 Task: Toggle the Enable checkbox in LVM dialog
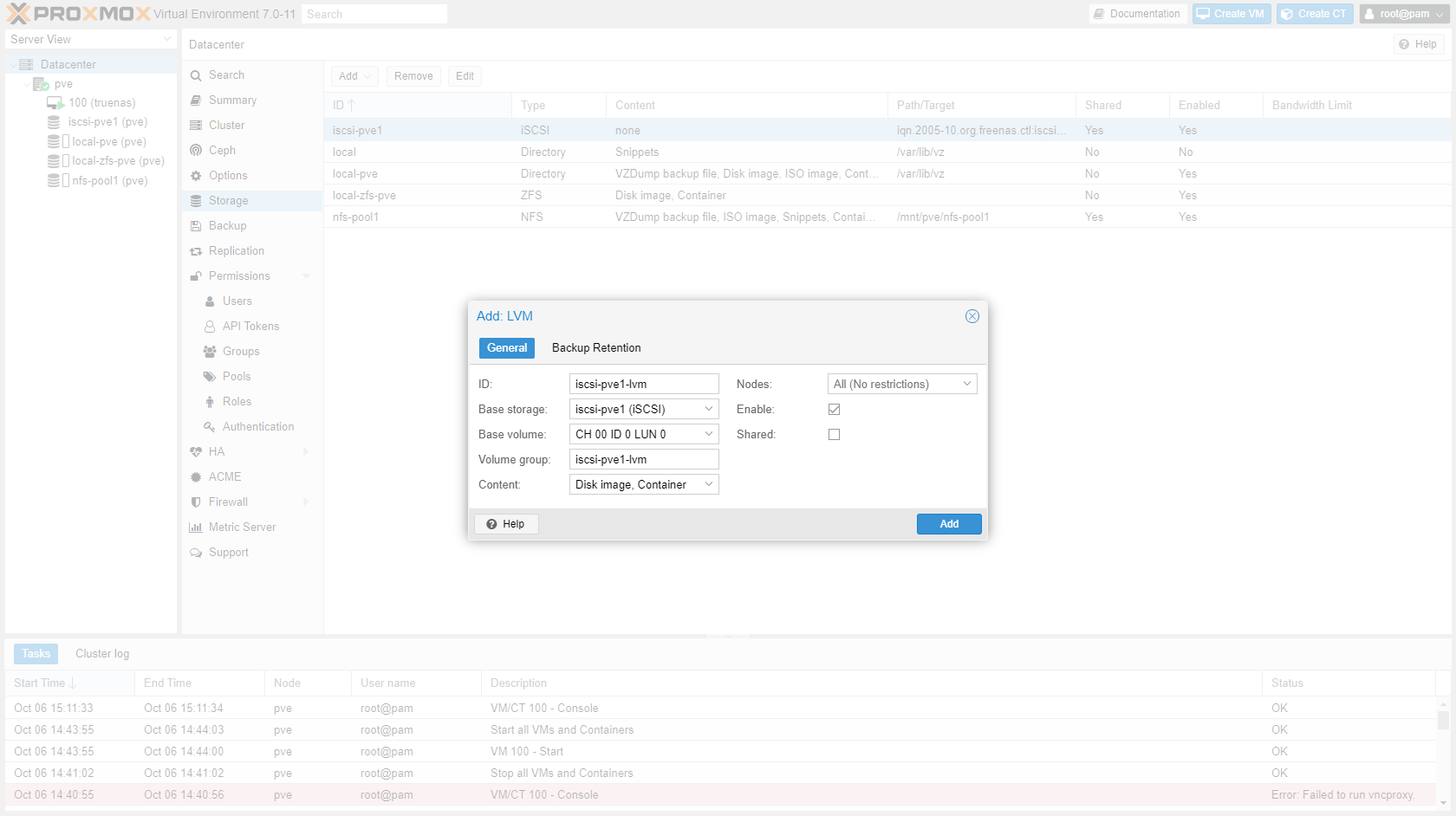pos(834,410)
